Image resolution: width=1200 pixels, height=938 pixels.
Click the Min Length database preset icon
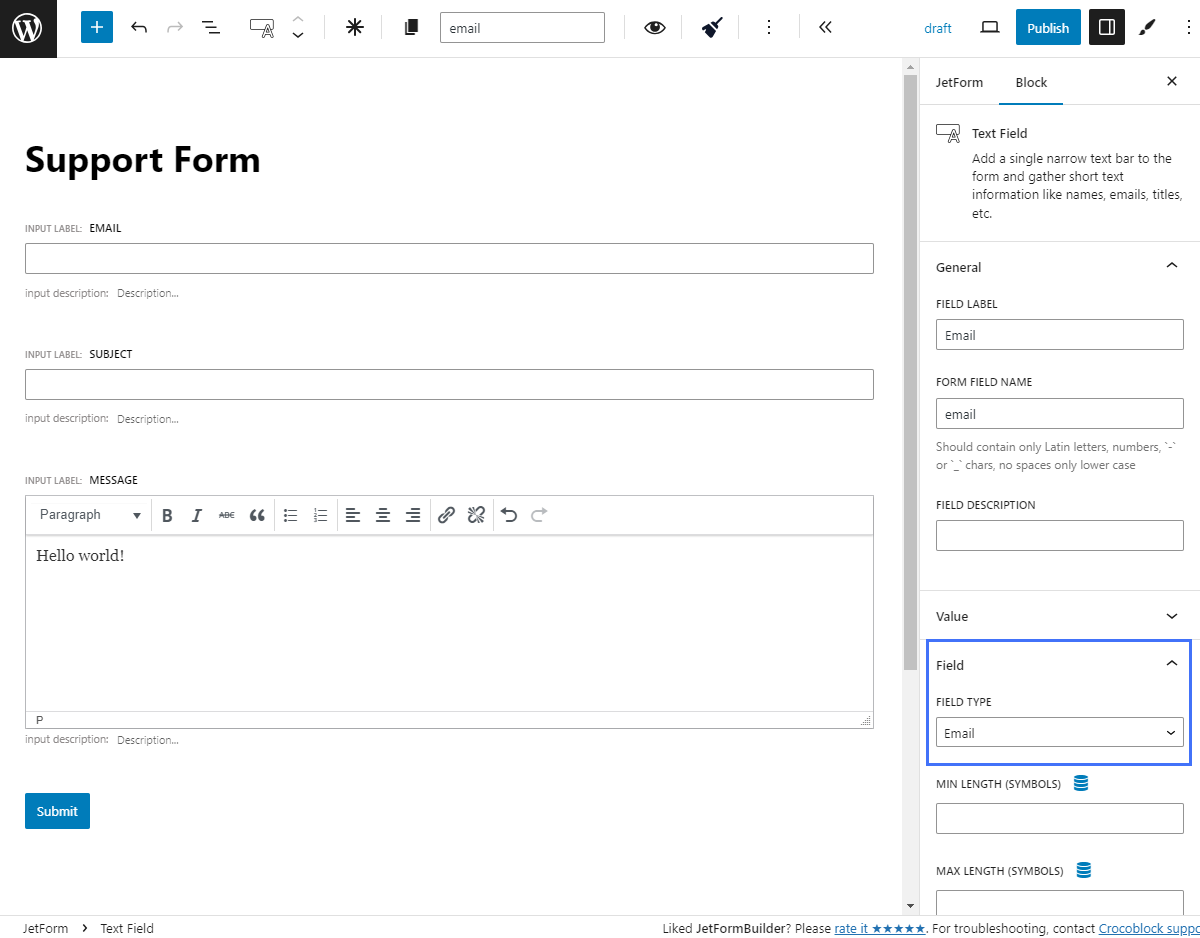click(x=1081, y=783)
